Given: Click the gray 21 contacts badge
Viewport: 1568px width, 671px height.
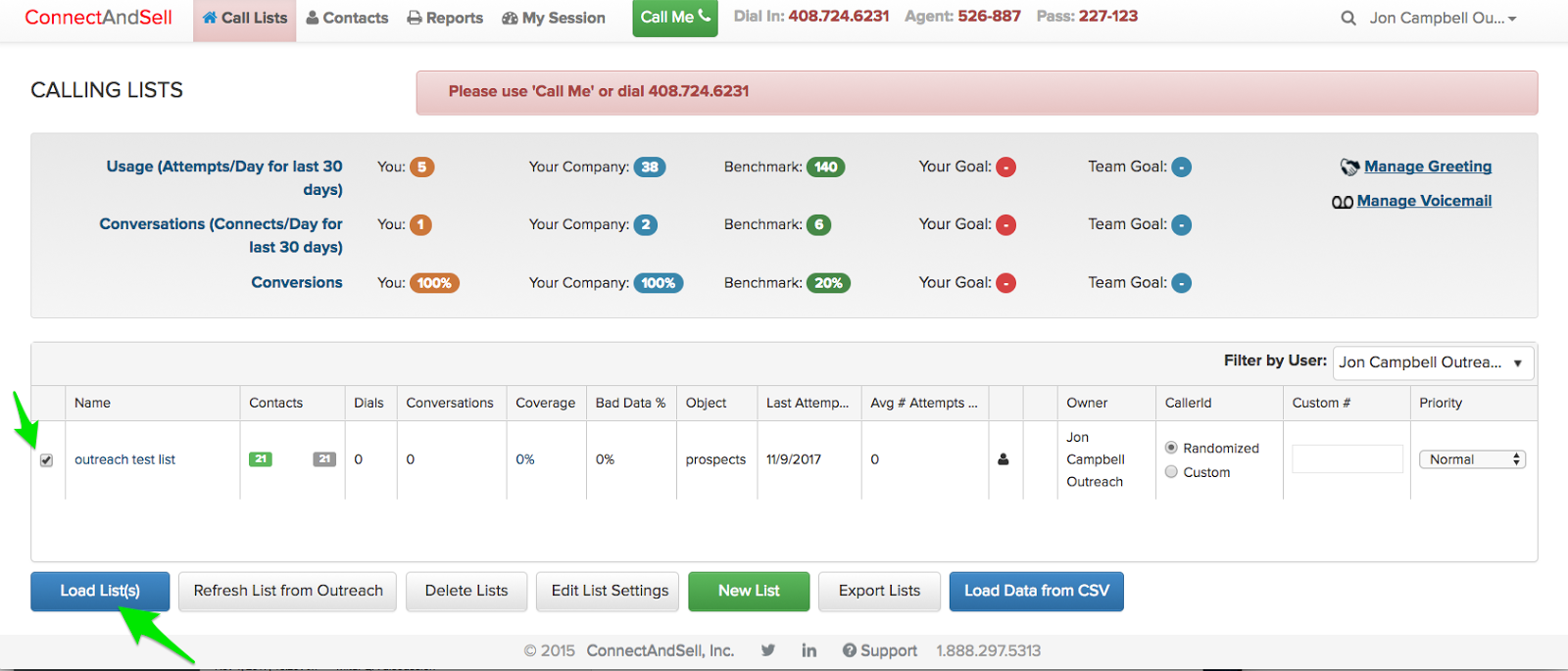Looking at the screenshot, I should pos(324,458).
